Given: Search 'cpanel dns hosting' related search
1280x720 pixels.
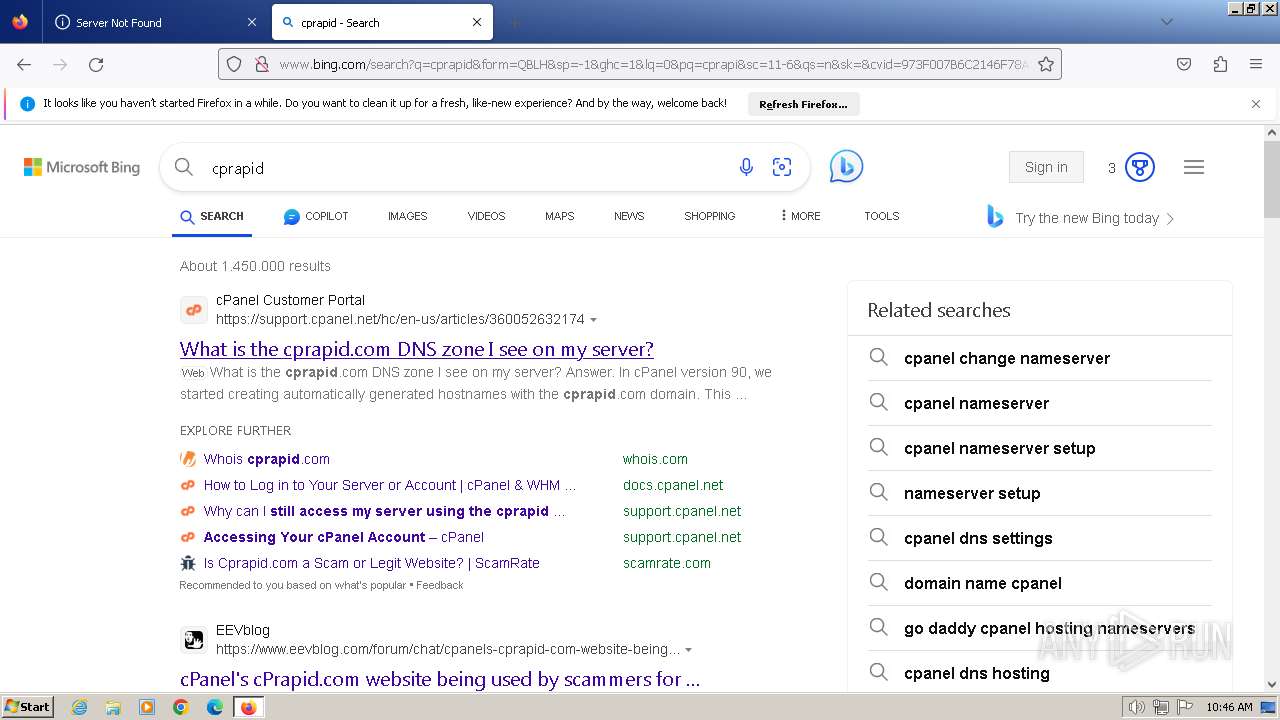Looking at the screenshot, I should click(x=977, y=673).
